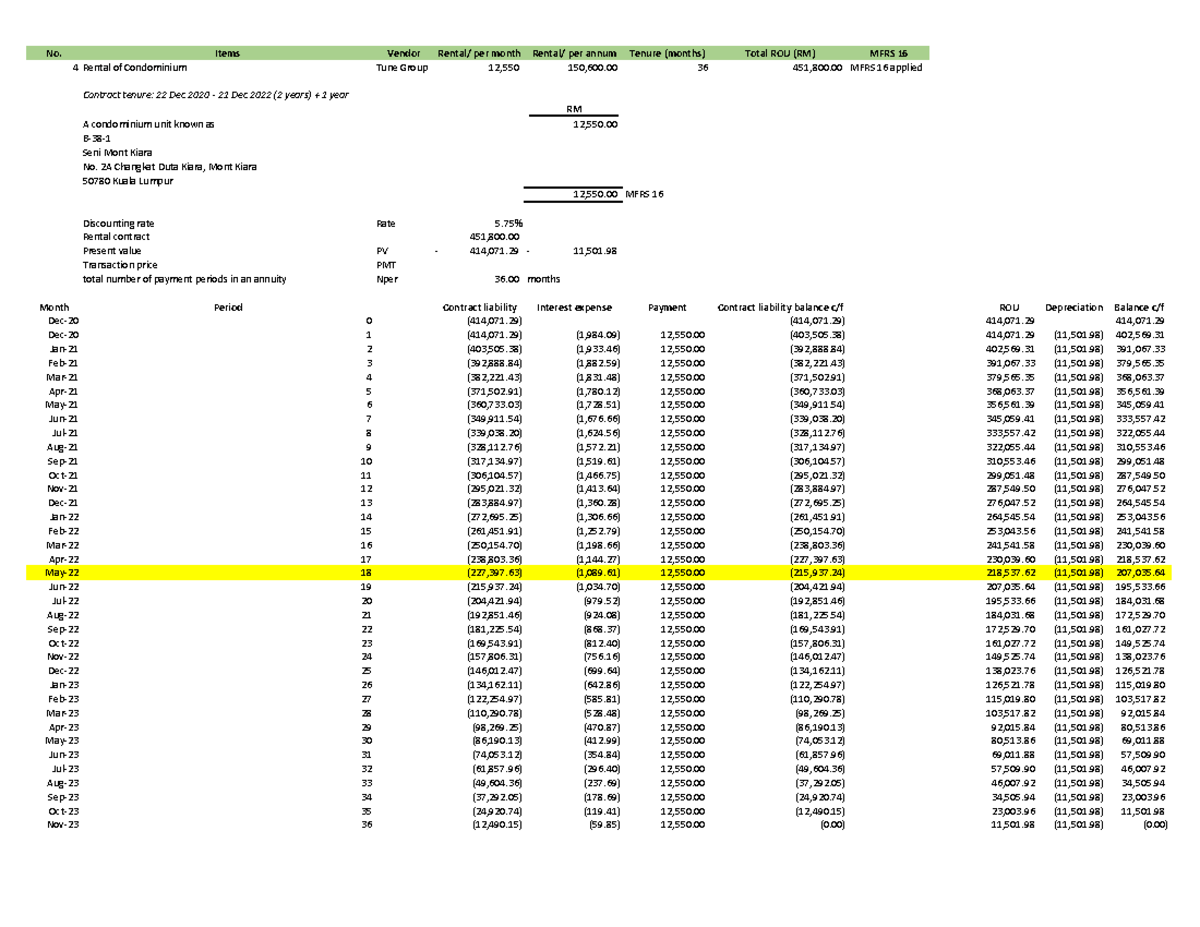Click the 150,600.00 rental per annum cell
The width and height of the screenshot is (1200, 927).
592,68
